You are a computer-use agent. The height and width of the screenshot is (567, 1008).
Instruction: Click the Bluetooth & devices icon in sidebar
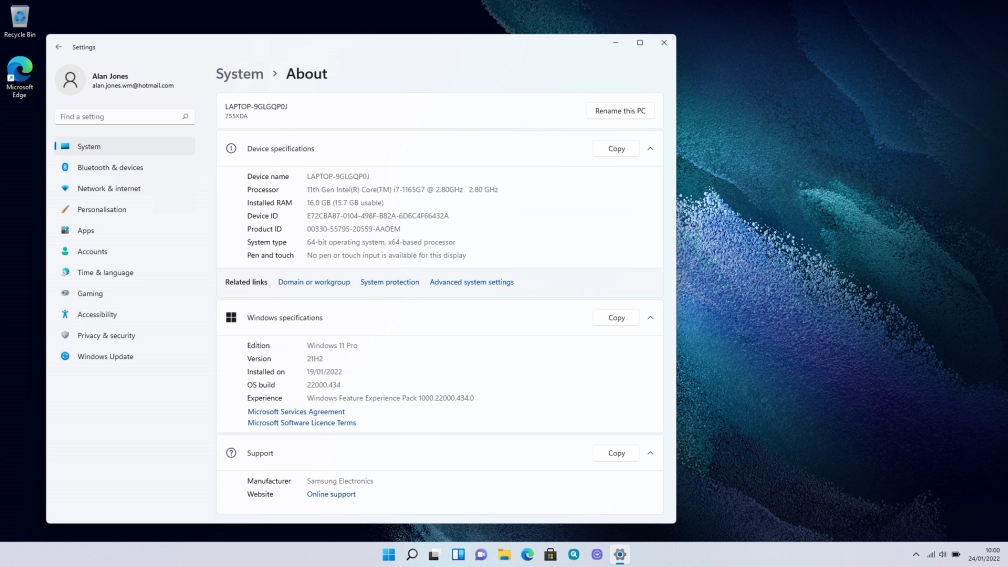click(x=65, y=168)
